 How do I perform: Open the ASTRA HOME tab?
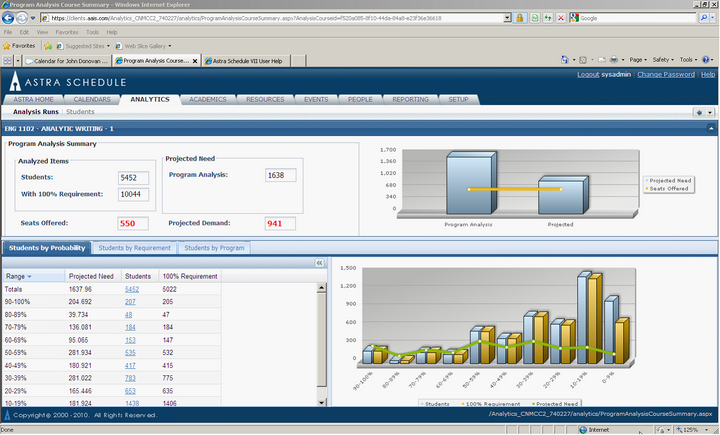[x=33, y=99]
